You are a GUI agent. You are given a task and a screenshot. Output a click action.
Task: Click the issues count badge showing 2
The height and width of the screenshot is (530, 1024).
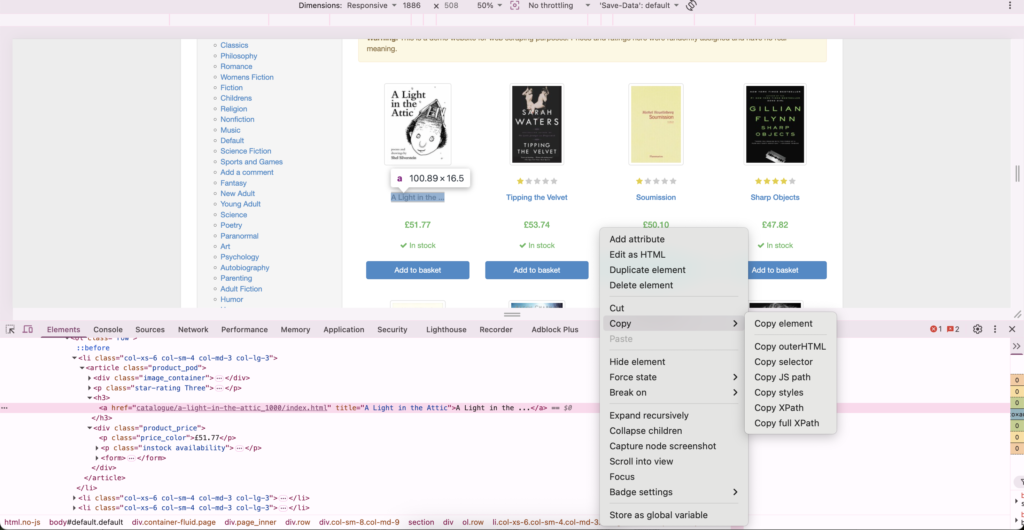(953, 330)
